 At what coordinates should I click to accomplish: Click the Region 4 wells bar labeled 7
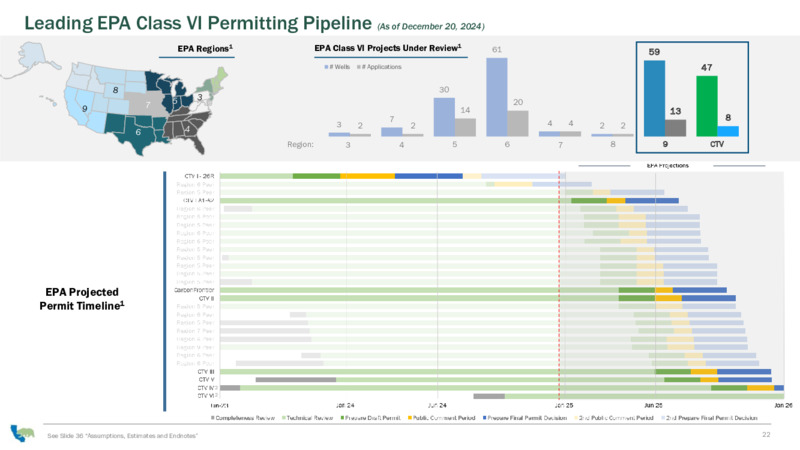pyautogui.click(x=391, y=132)
